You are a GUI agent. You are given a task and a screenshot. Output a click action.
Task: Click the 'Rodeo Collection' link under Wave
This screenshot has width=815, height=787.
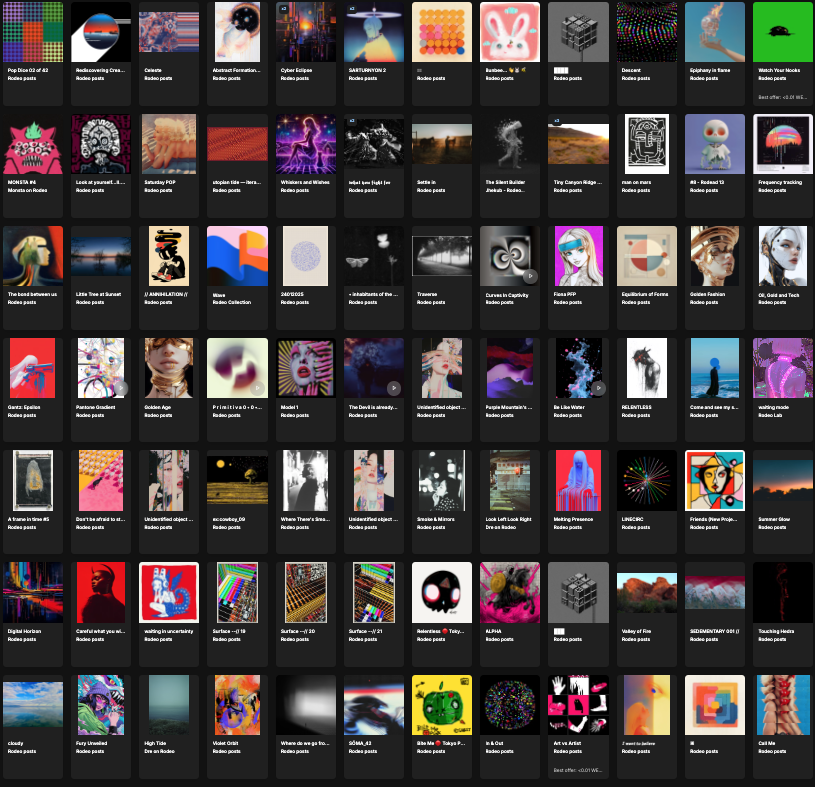point(232,302)
